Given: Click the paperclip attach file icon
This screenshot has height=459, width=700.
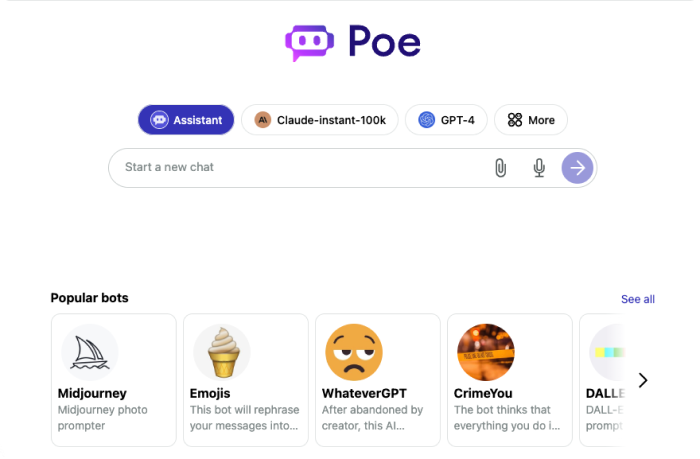Looking at the screenshot, I should 500,168.
